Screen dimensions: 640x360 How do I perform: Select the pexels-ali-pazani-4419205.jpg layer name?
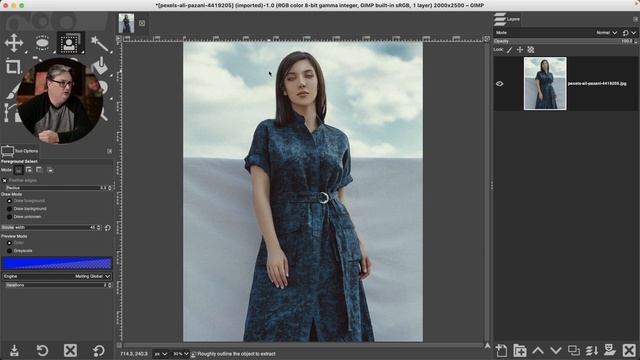[597, 84]
